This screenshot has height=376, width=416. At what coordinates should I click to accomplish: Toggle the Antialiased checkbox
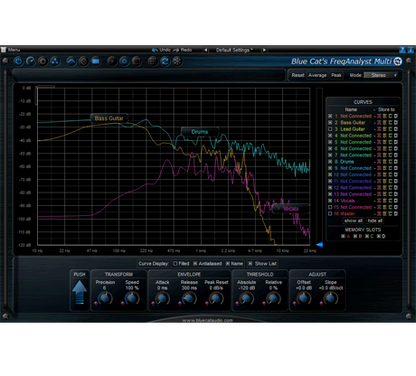pyautogui.click(x=195, y=264)
